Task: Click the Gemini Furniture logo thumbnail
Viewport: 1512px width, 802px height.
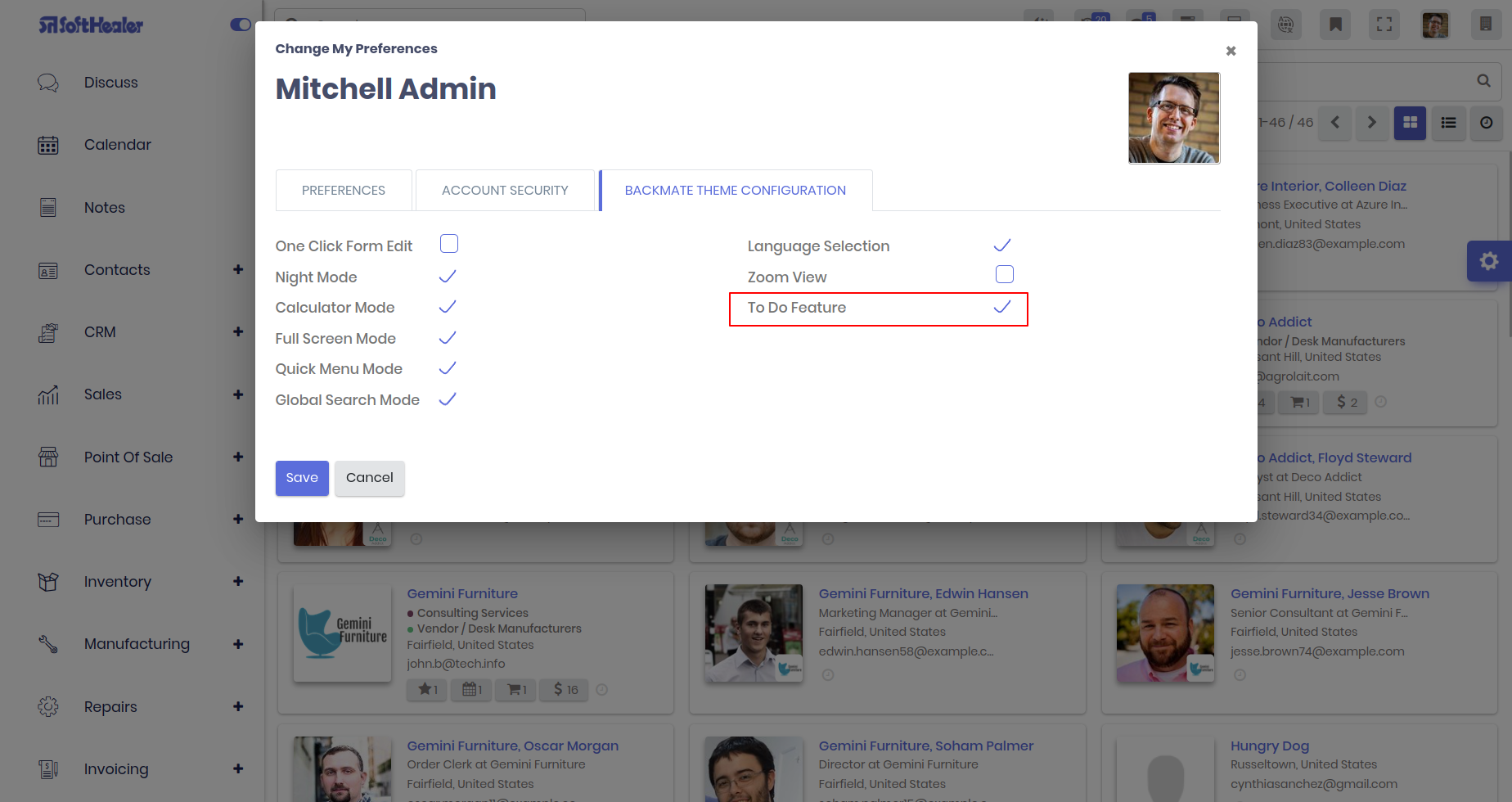Action: [x=342, y=633]
